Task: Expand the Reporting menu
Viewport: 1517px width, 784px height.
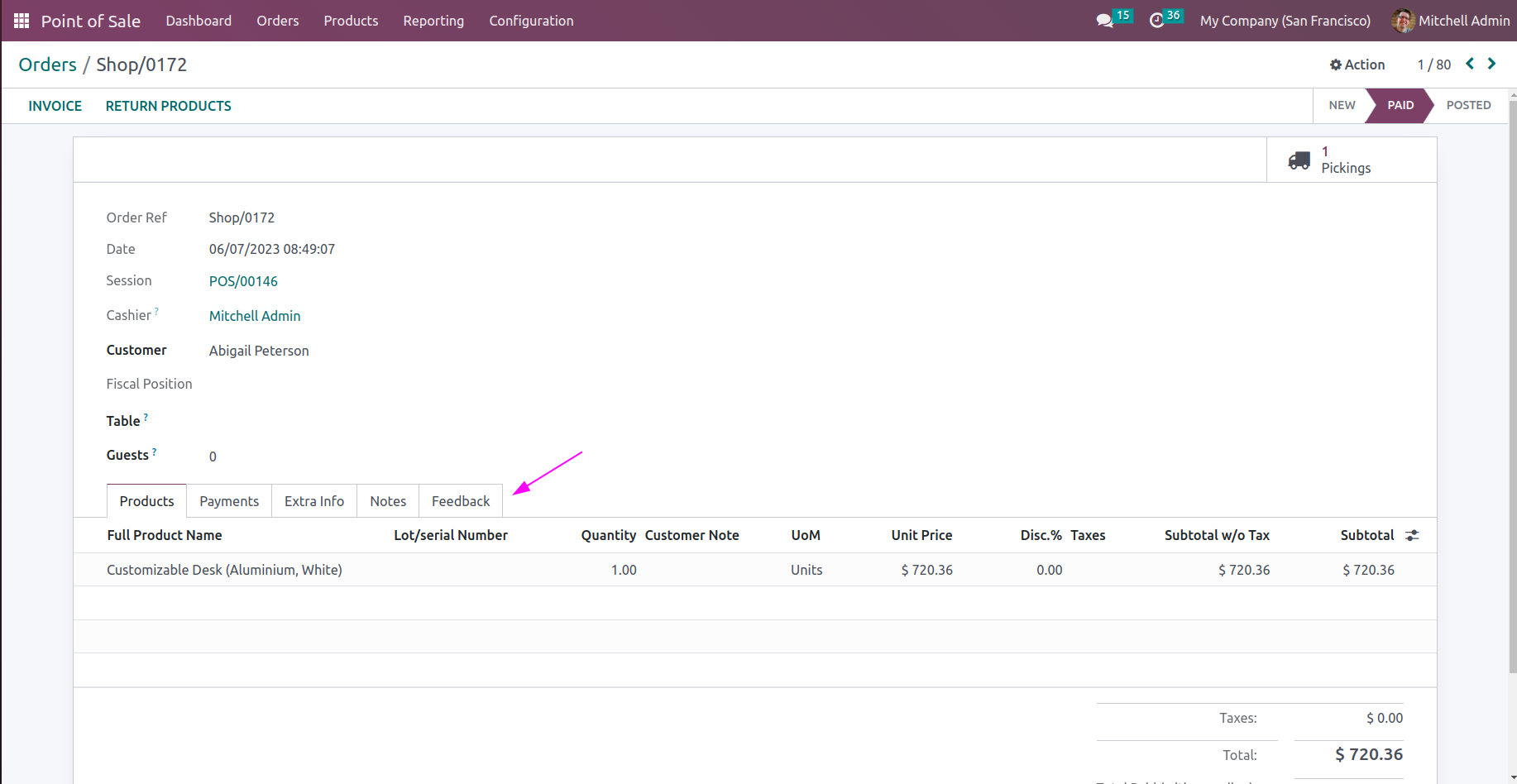Action: tap(433, 21)
